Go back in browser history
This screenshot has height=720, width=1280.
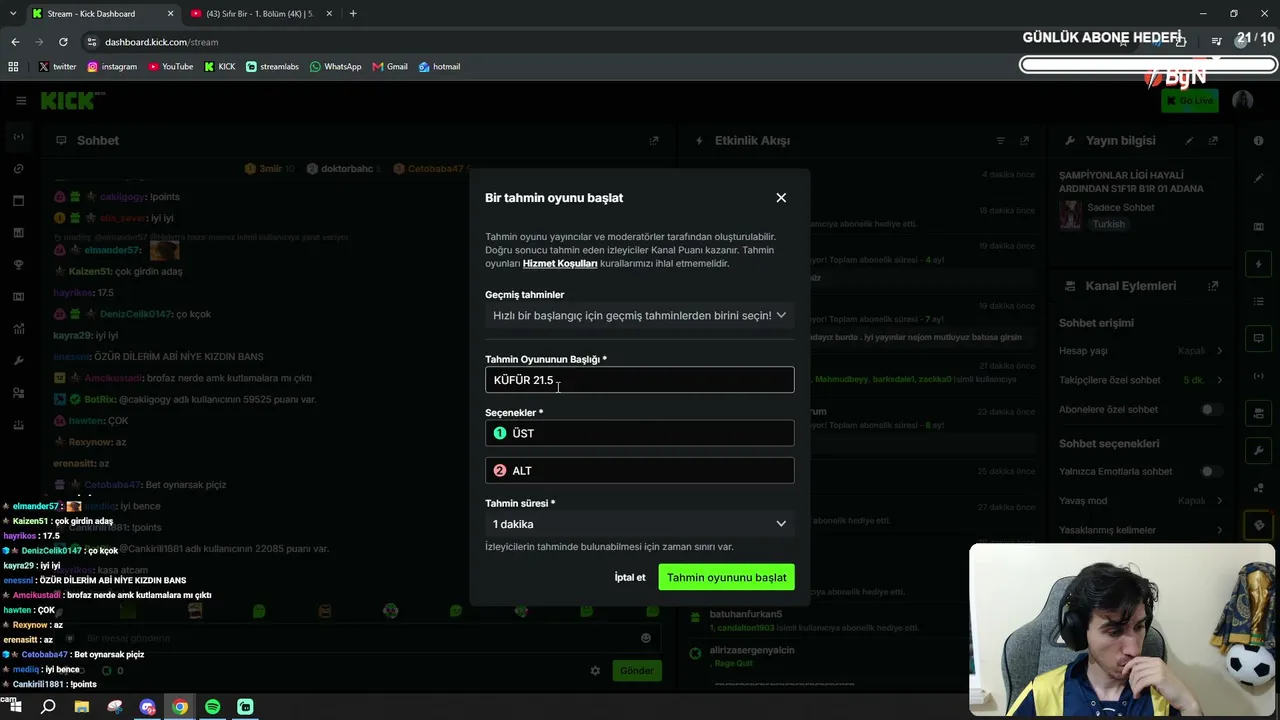click(x=15, y=42)
